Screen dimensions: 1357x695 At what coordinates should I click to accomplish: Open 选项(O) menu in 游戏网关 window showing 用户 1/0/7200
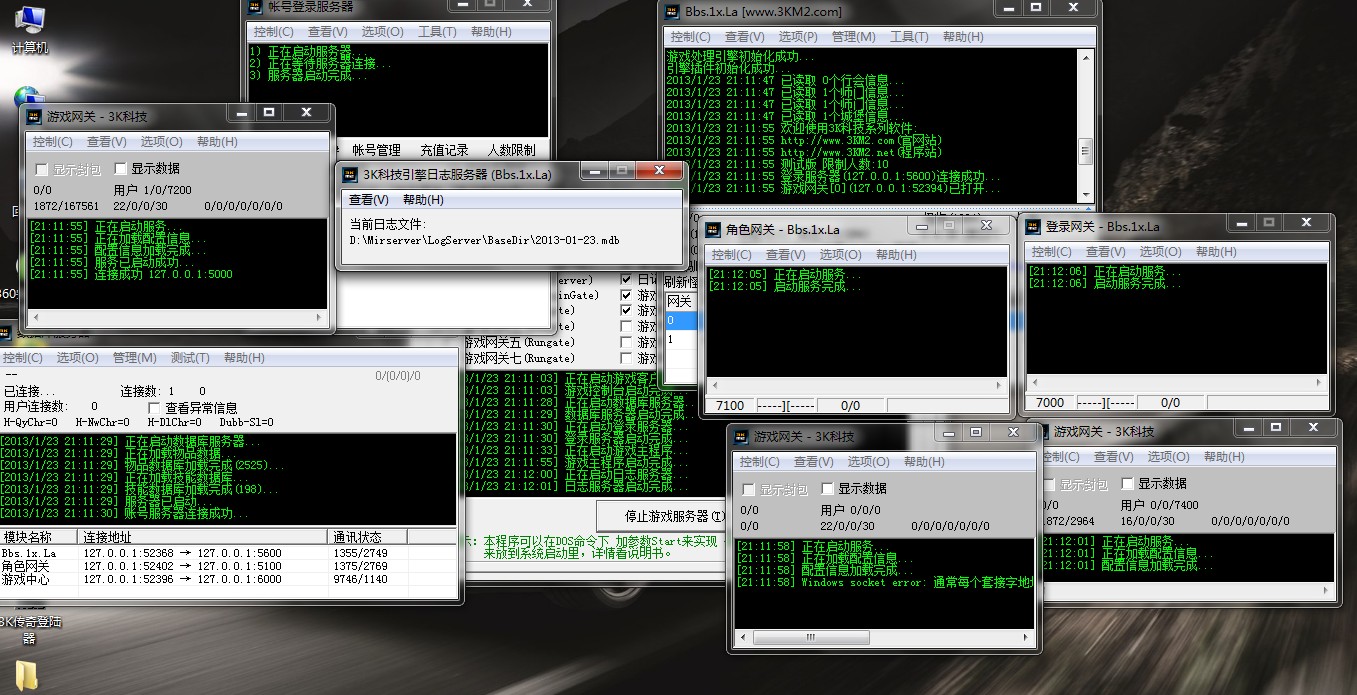coord(161,142)
